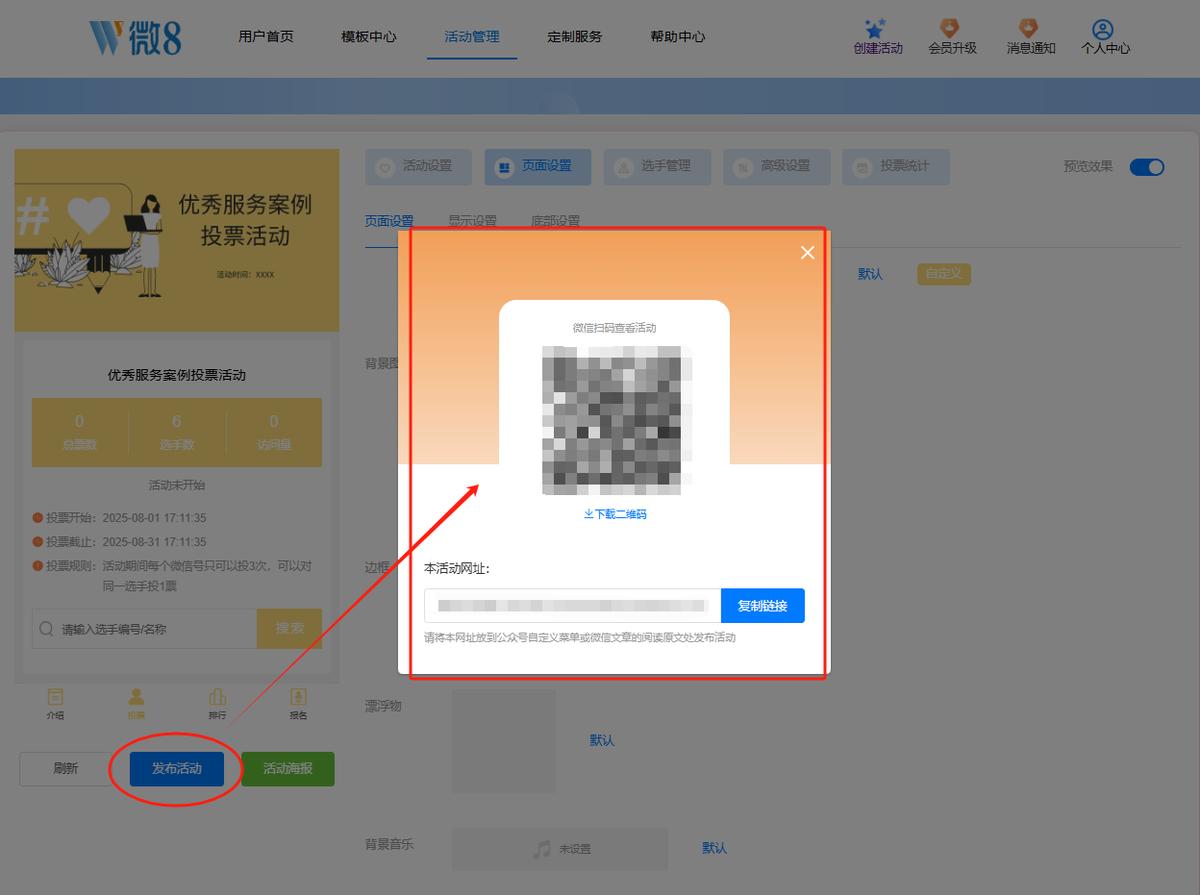Image resolution: width=1200 pixels, height=895 pixels.
Task: Click the green 活动海报 button
Action: click(x=288, y=768)
